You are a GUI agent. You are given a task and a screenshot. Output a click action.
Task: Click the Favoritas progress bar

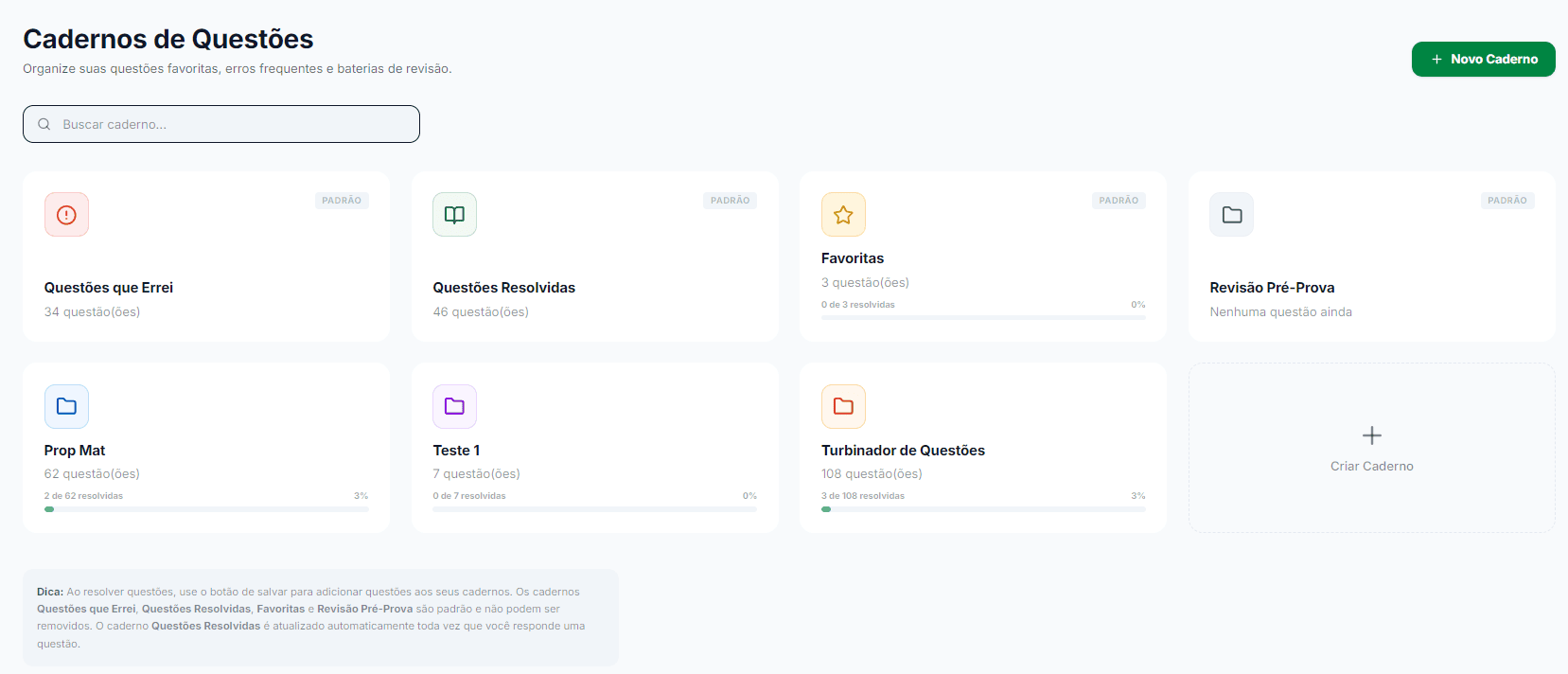983,317
